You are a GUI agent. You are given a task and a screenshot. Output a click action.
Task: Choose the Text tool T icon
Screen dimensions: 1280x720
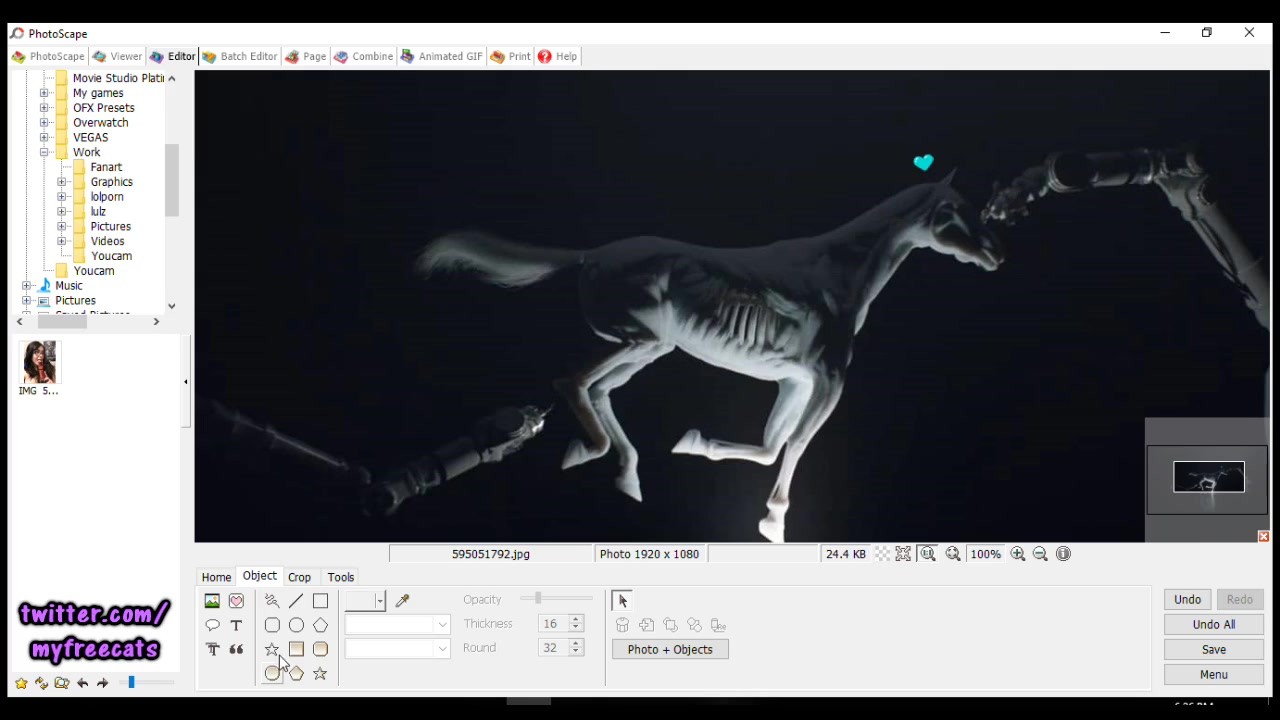click(236, 625)
